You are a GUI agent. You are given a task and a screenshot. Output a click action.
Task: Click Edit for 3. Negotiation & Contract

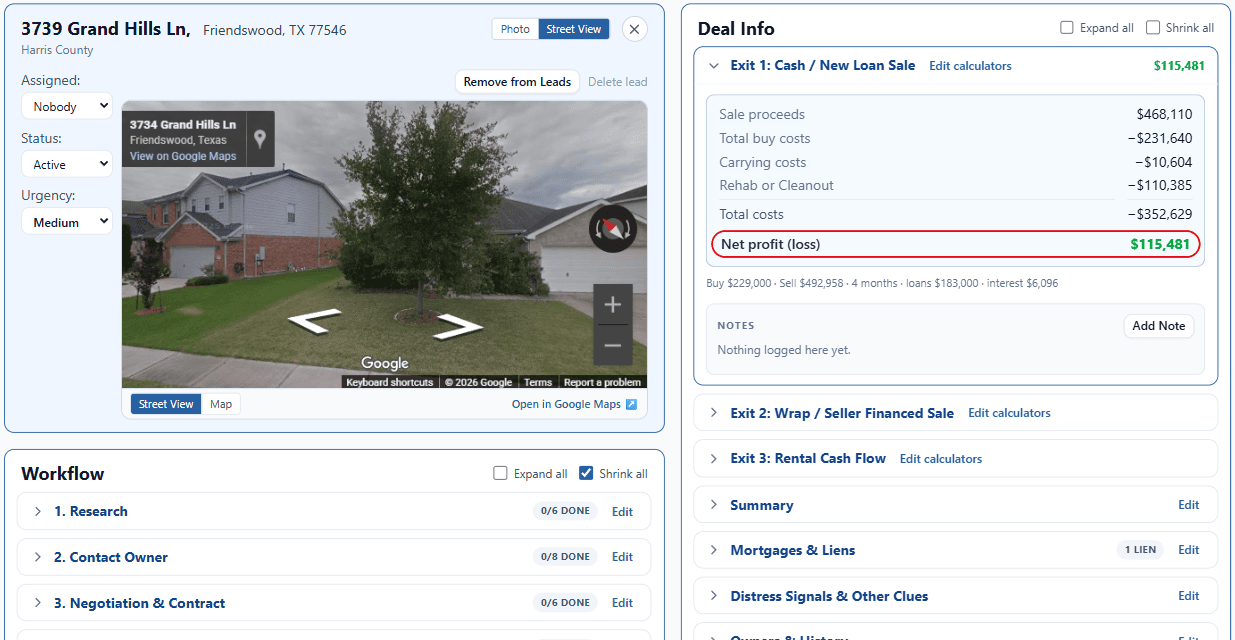tap(622, 603)
